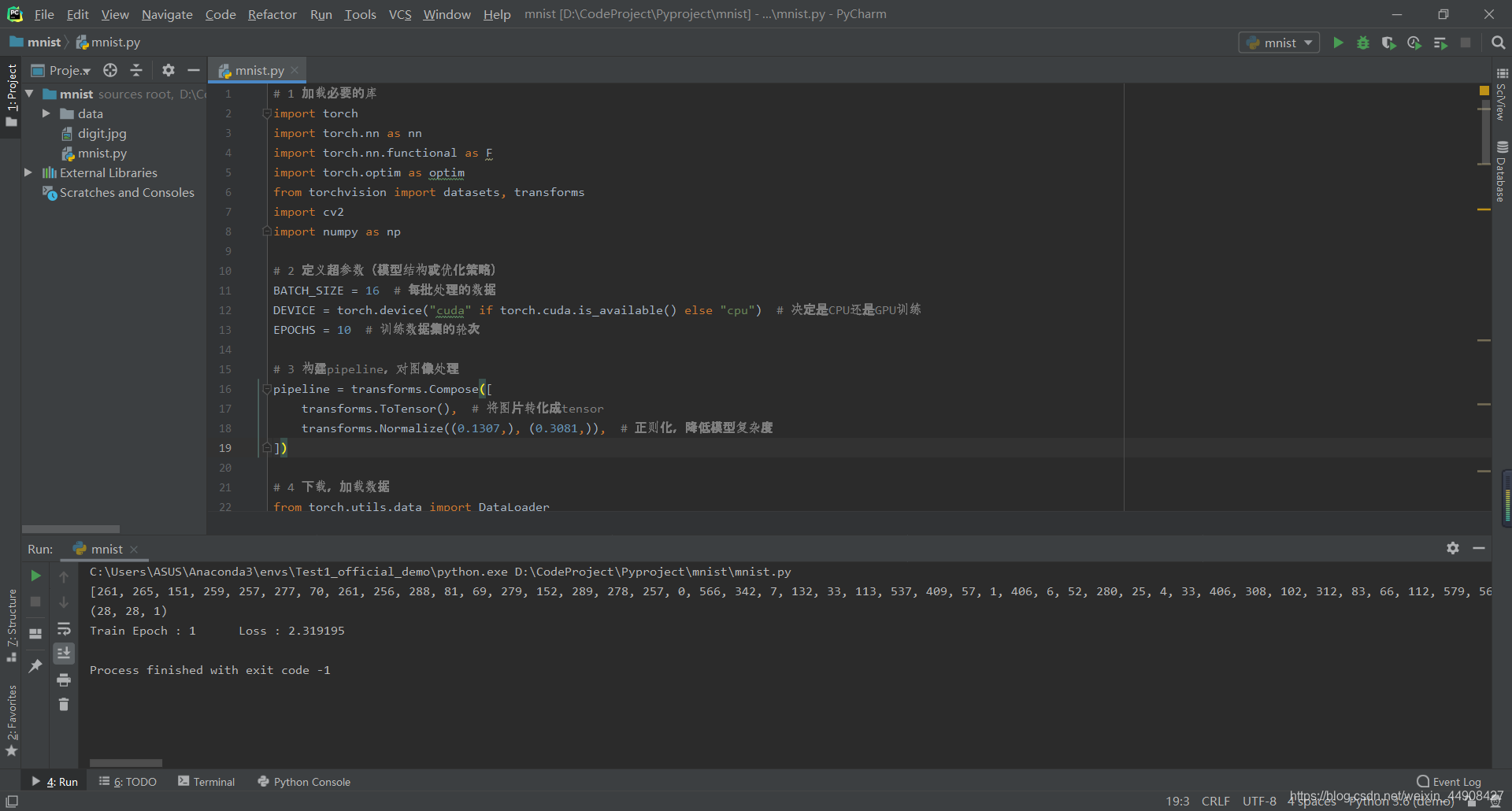
Task: Close the mnist.py editor tab
Action: coord(295,70)
